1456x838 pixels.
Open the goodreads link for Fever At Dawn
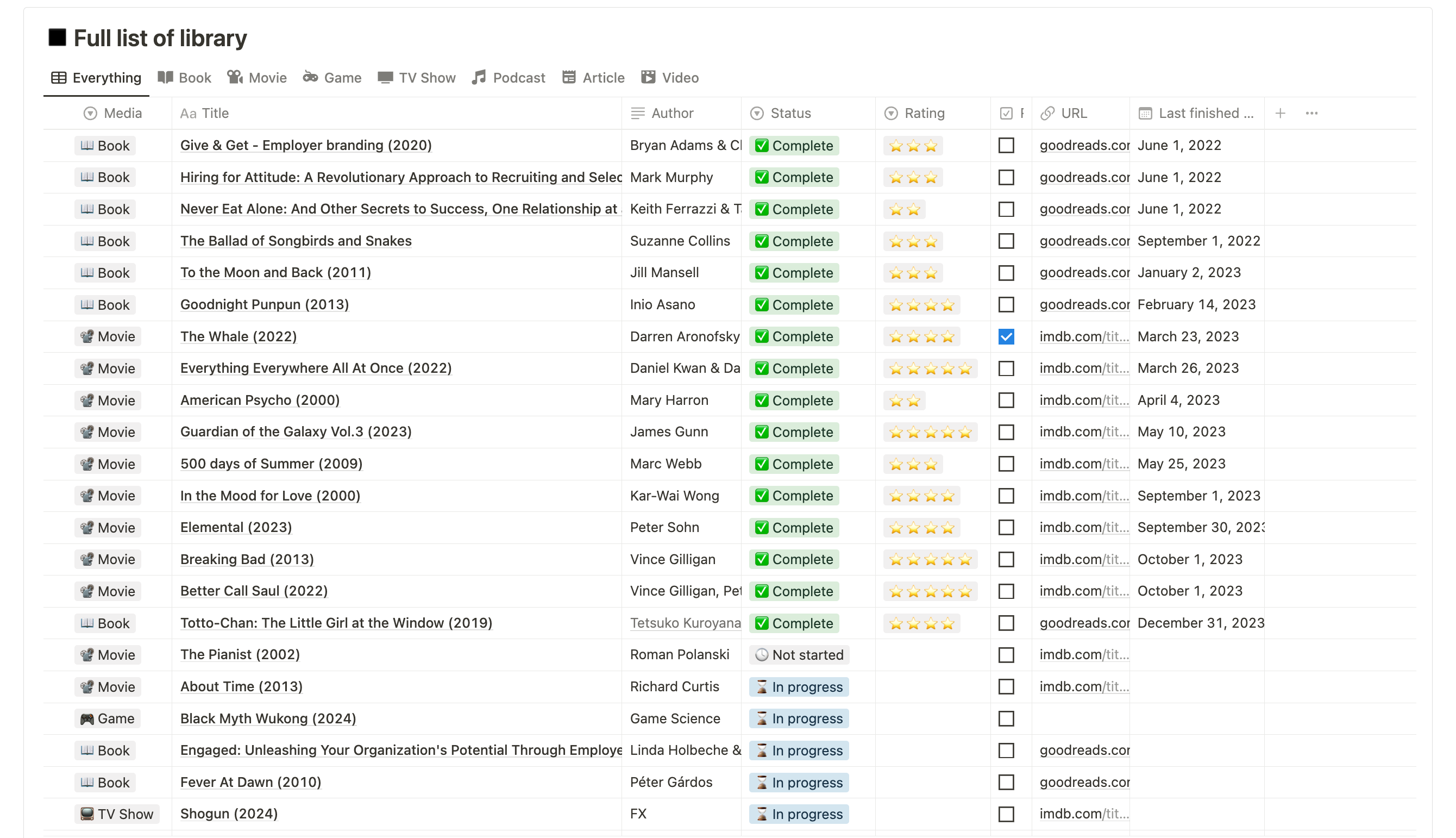coord(1084,782)
